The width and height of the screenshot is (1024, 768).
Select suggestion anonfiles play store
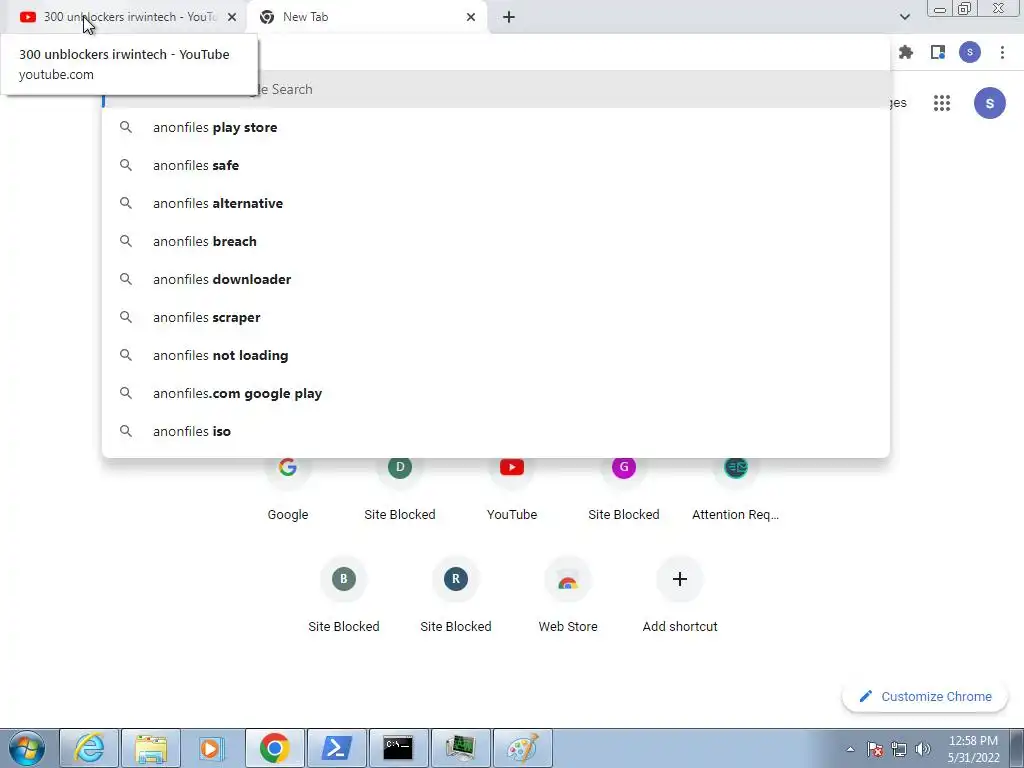[496, 127]
